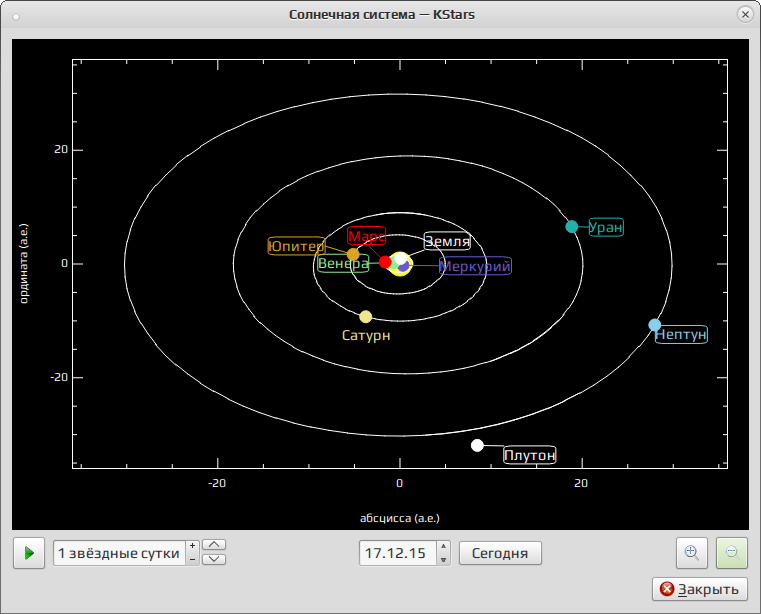This screenshot has width=761, height=614.
Task: Click the 'абсцисса (а.е.)' axis title
Action: click(x=400, y=518)
